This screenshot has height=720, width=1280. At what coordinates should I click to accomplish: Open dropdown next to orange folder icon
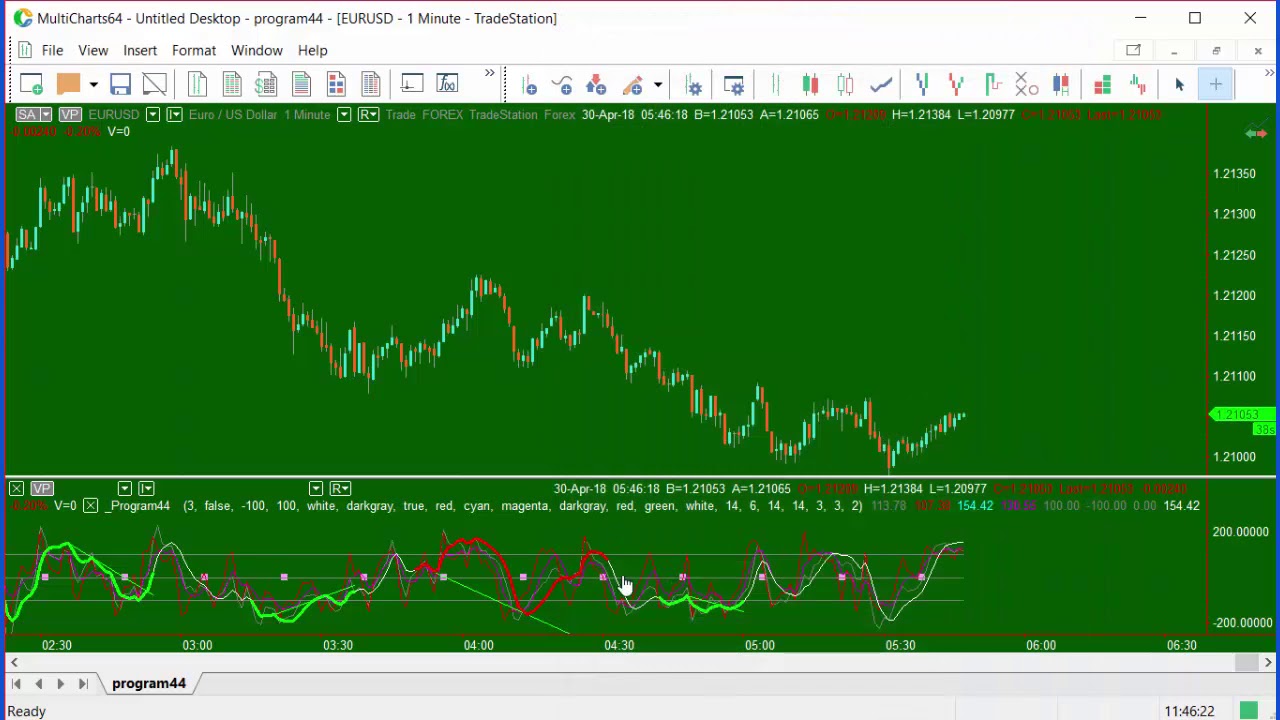pyautogui.click(x=93, y=86)
